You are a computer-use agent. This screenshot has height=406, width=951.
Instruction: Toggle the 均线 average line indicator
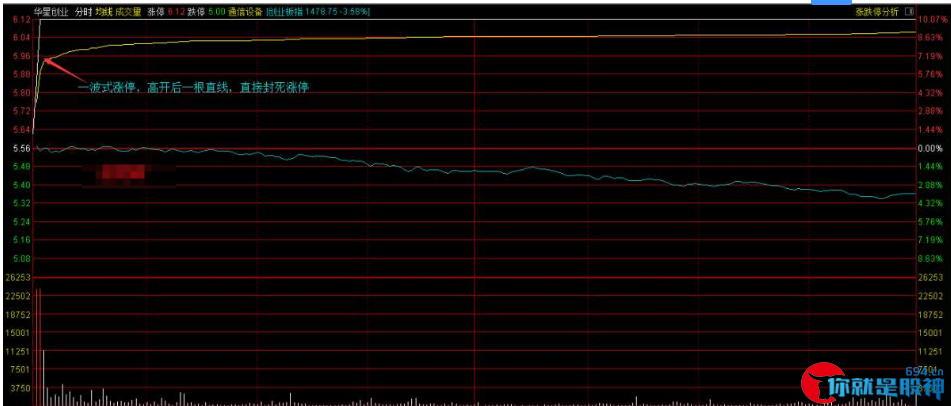tap(104, 12)
